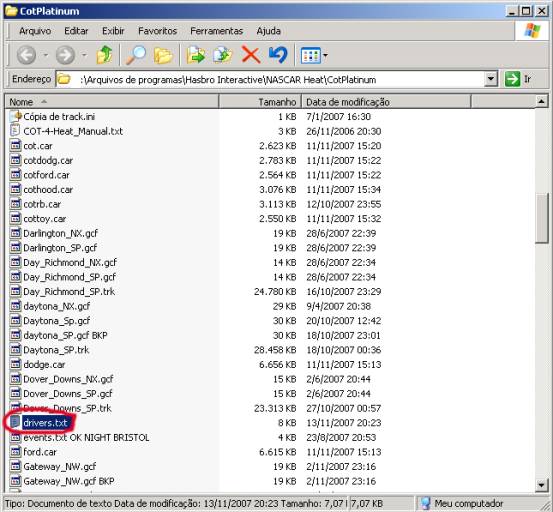Select events.txt OK NIGHT BRISTOL file

click(86, 437)
